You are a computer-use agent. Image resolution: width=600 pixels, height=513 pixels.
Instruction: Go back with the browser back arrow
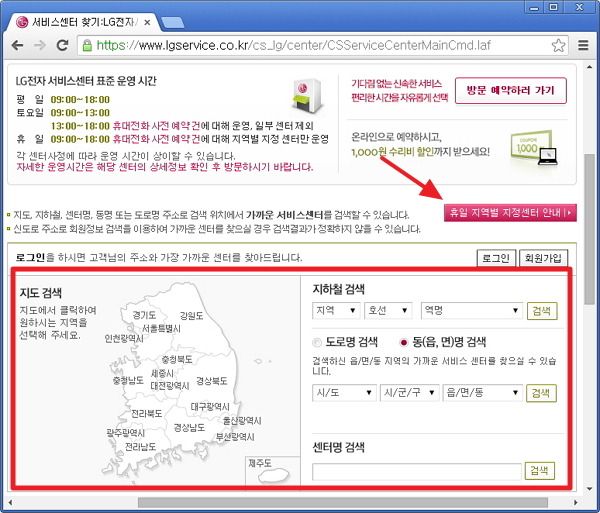coord(18,46)
